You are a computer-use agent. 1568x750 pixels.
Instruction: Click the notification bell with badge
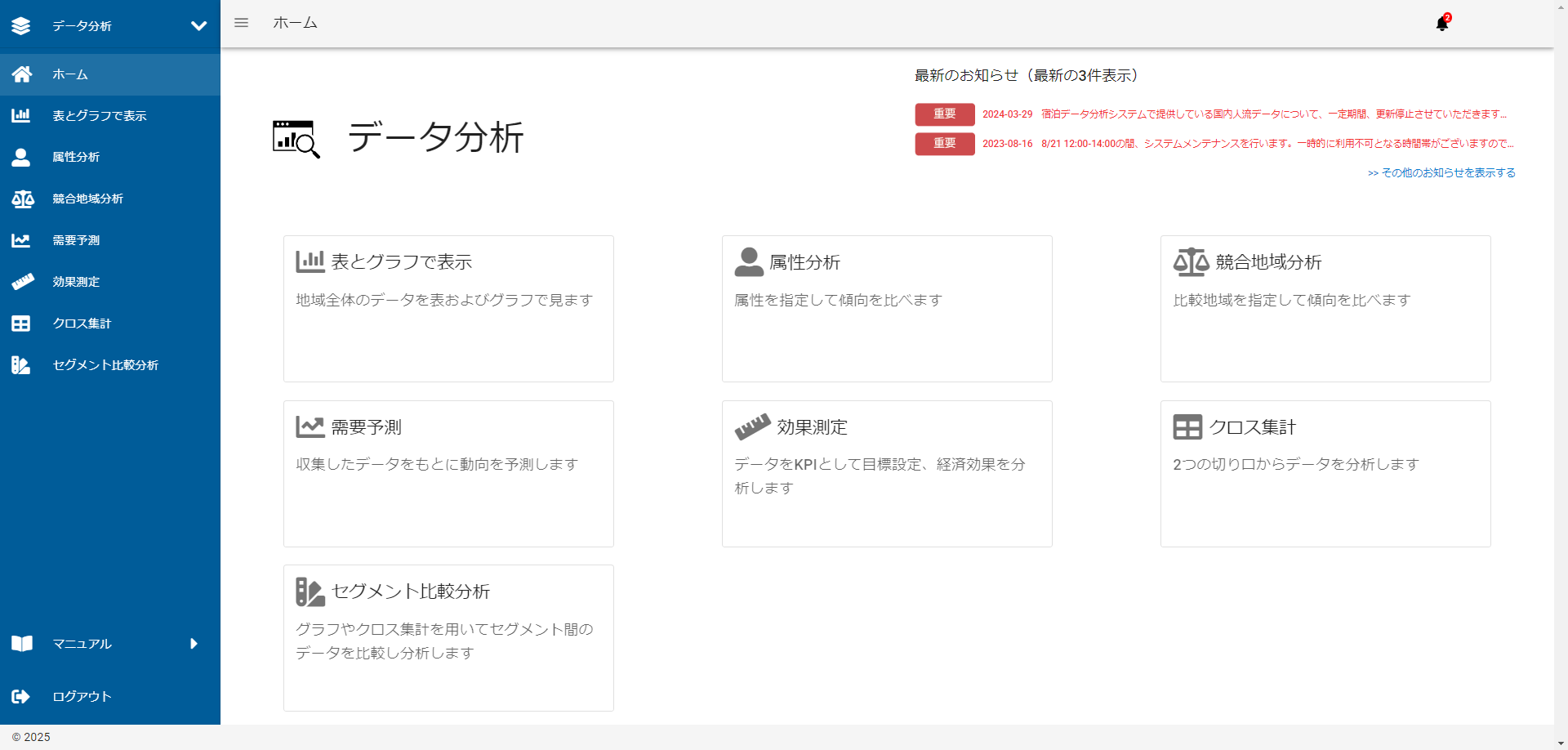pyautogui.click(x=1442, y=23)
